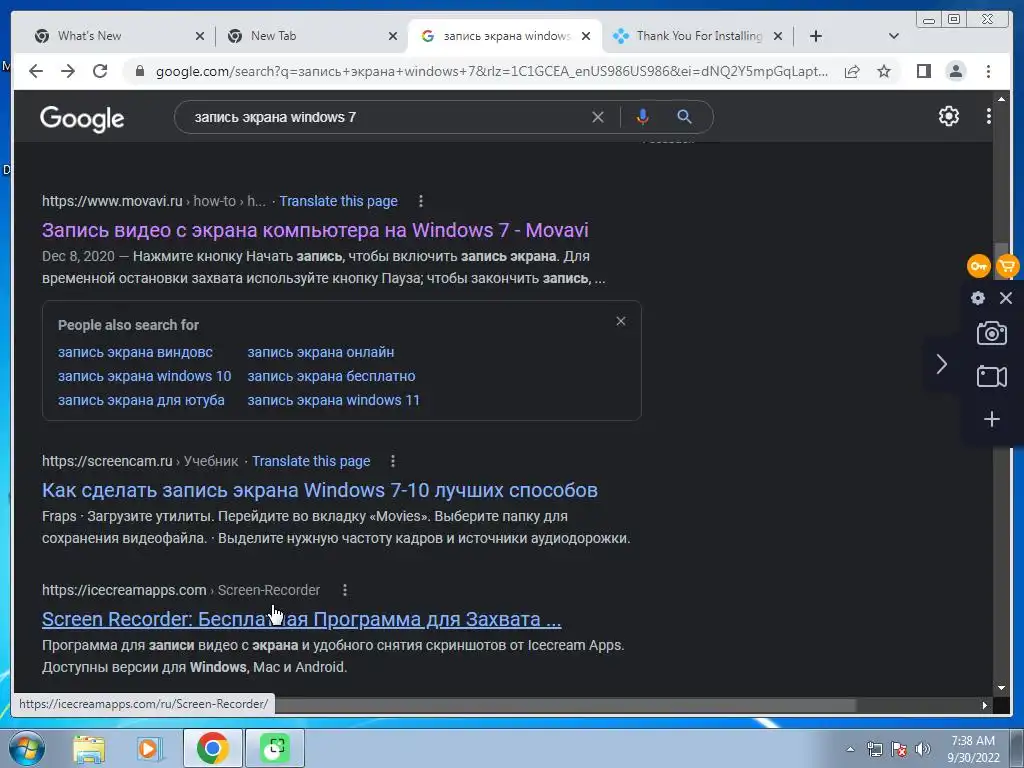Translate the screencam.ru page
The height and width of the screenshot is (768, 1024).
311,461
